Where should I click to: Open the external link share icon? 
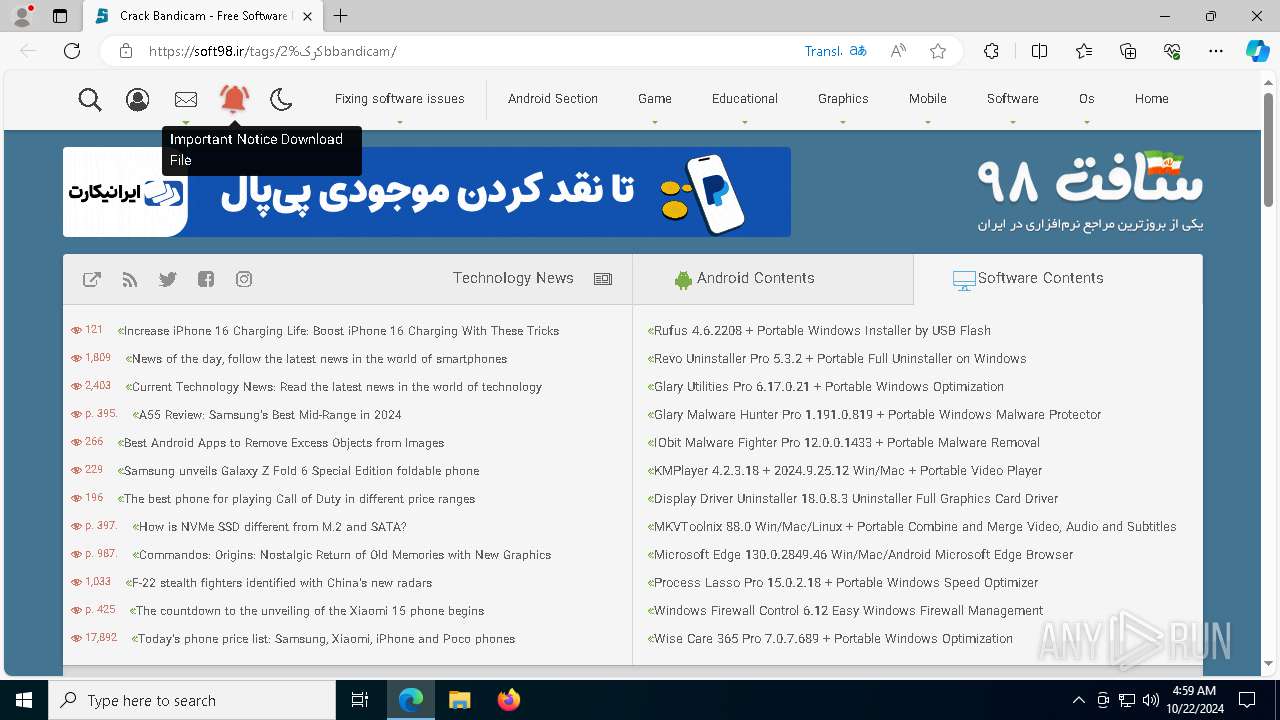point(92,279)
